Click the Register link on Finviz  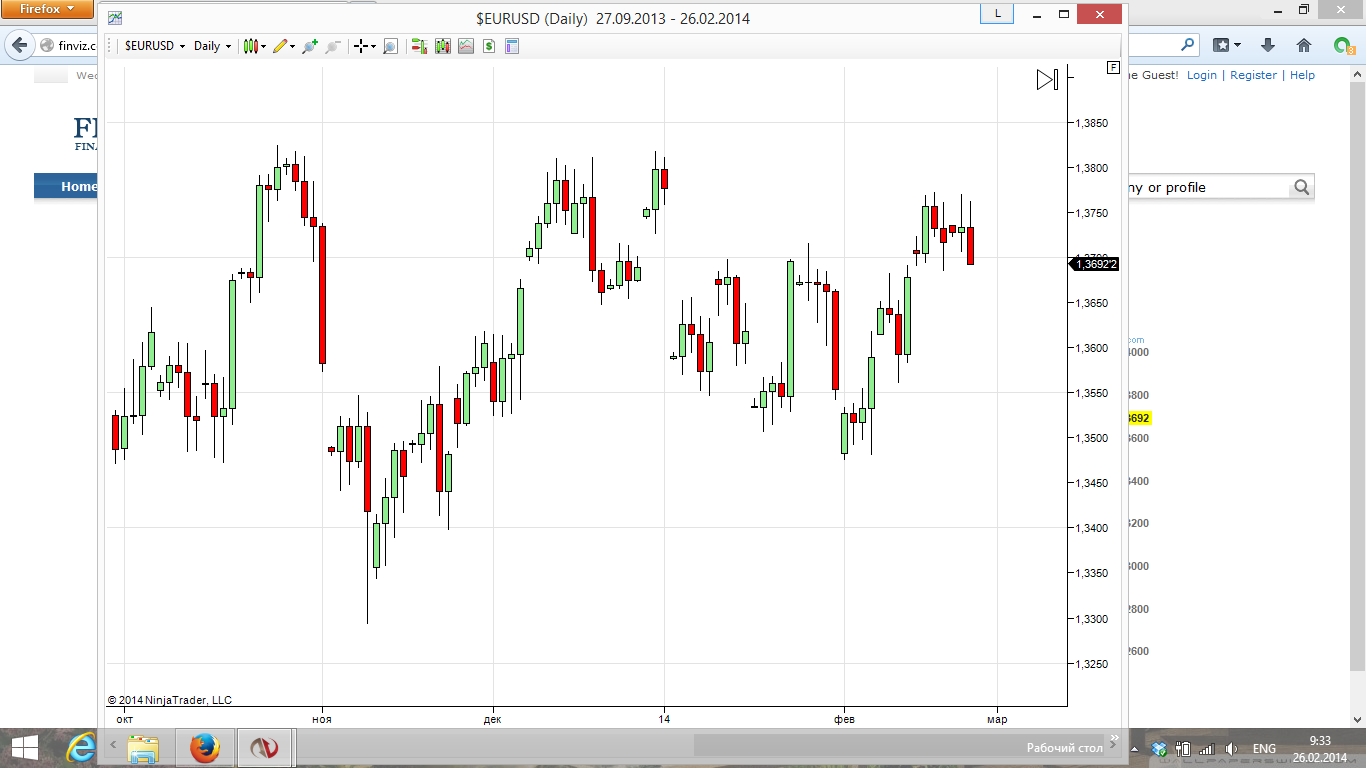[1254, 75]
